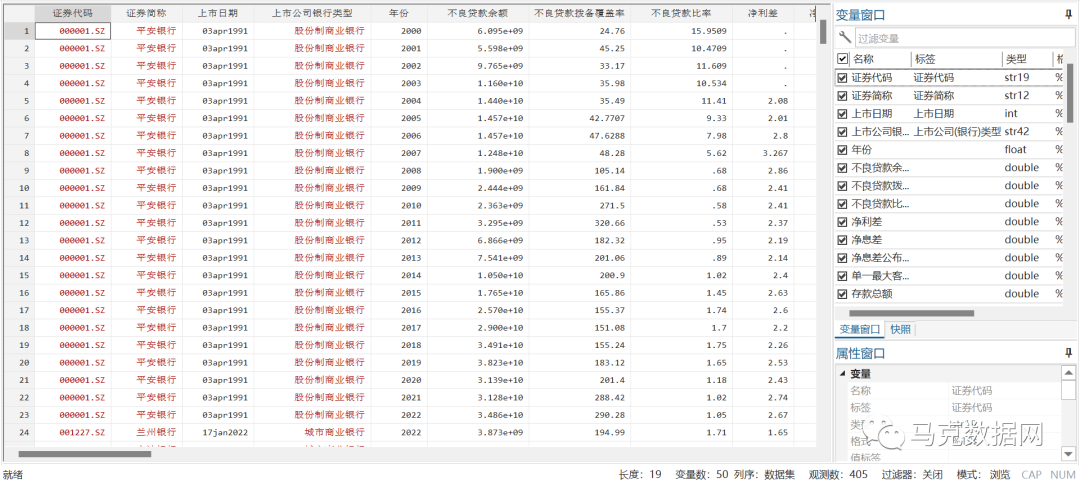1080x482 pixels.
Task: Select the 17jan2022 date cell
Action: click(218, 432)
